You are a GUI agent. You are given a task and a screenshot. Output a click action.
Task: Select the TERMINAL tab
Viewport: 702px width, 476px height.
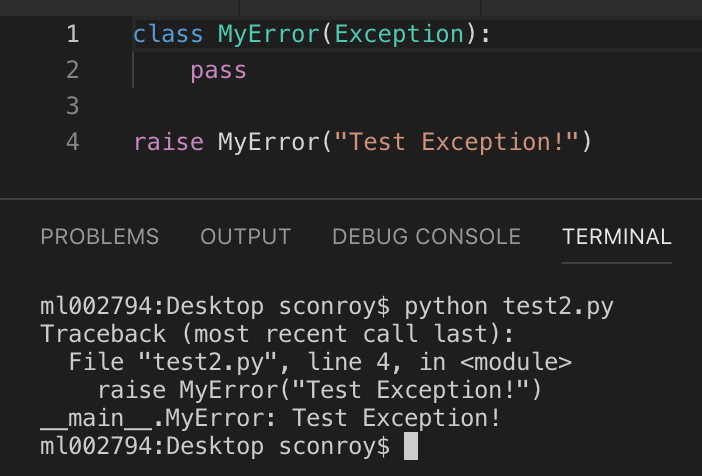pos(616,236)
